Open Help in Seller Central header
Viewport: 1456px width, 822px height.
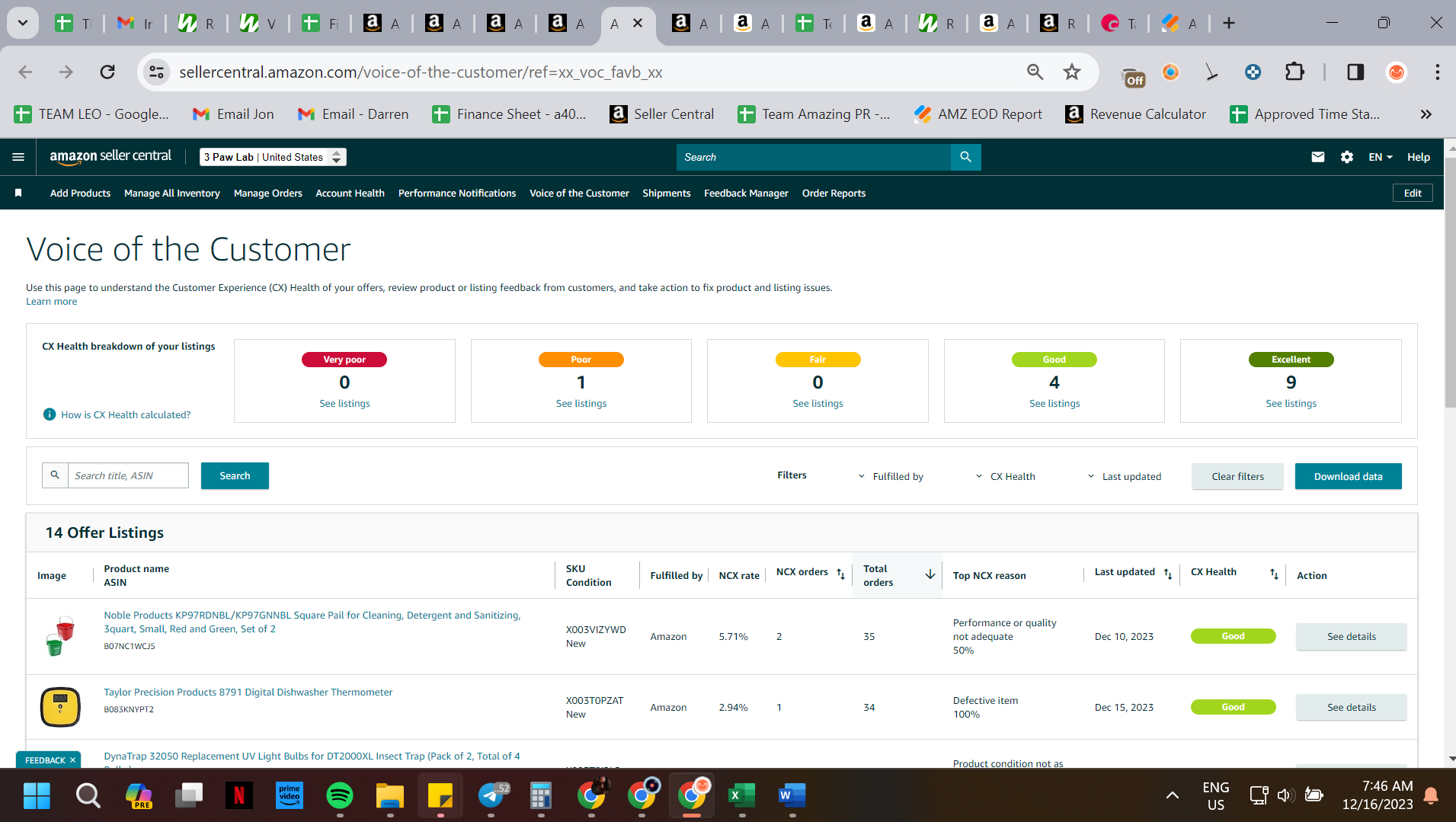(1418, 157)
